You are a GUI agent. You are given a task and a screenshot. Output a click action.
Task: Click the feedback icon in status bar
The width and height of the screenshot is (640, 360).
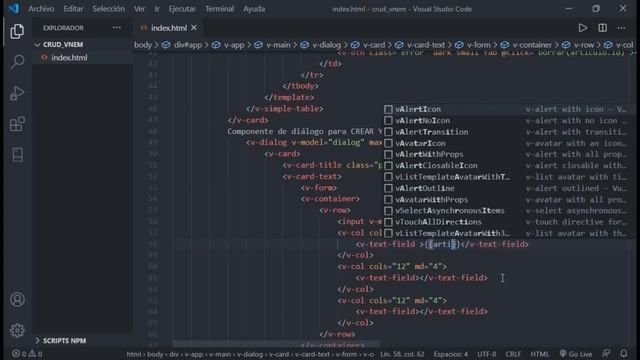click(x=606, y=354)
